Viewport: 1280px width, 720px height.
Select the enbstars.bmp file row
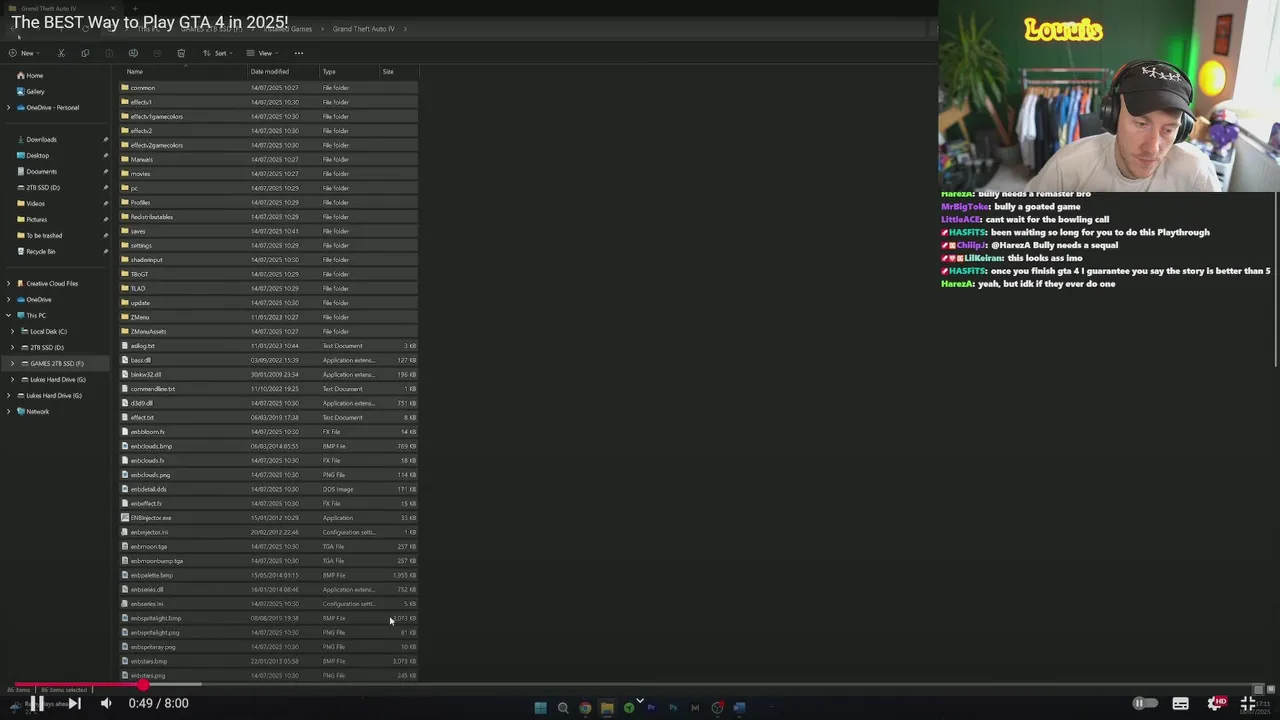point(268,661)
